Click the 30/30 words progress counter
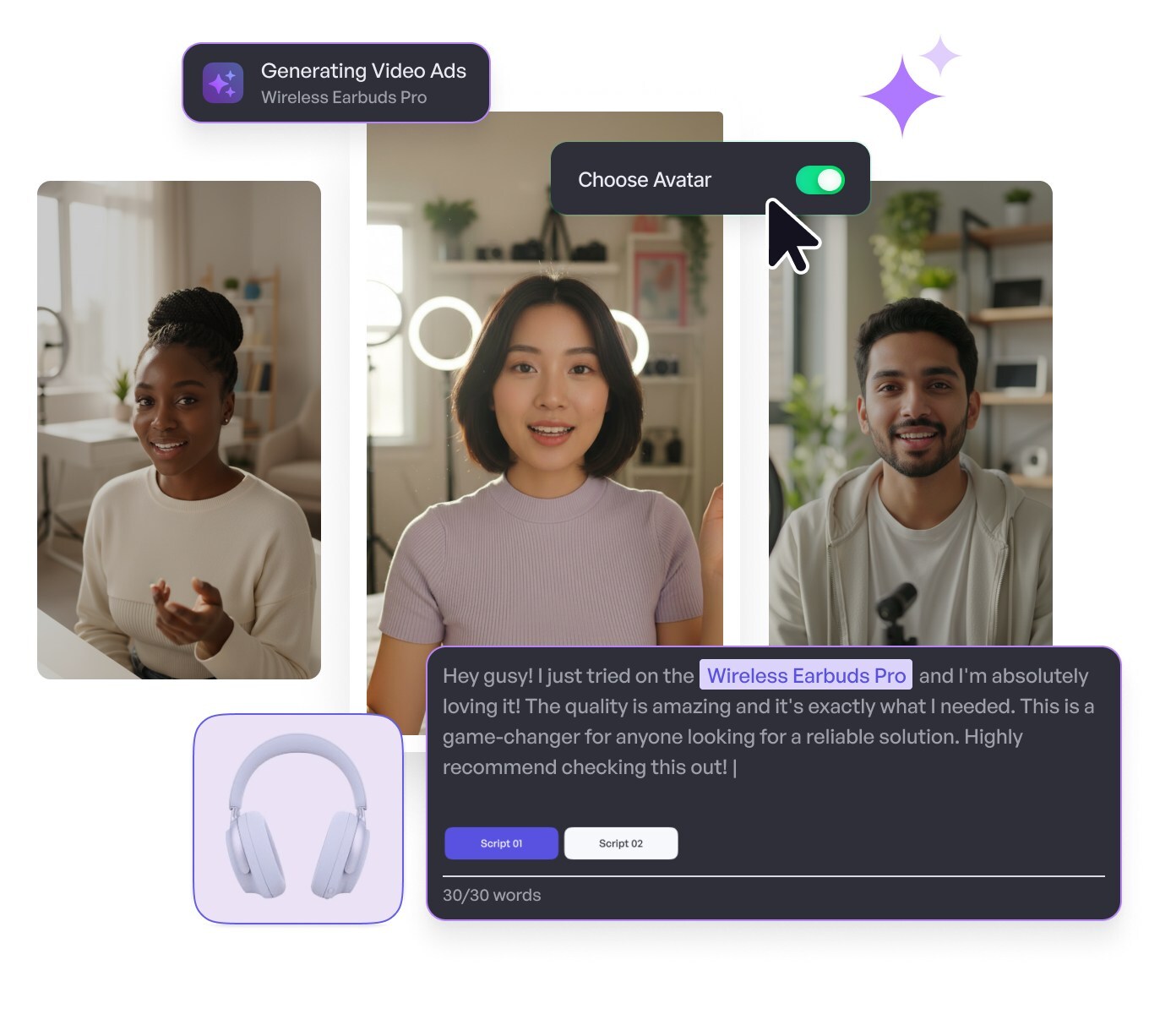This screenshot has width=1149, height=1036. [x=492, y=895]
